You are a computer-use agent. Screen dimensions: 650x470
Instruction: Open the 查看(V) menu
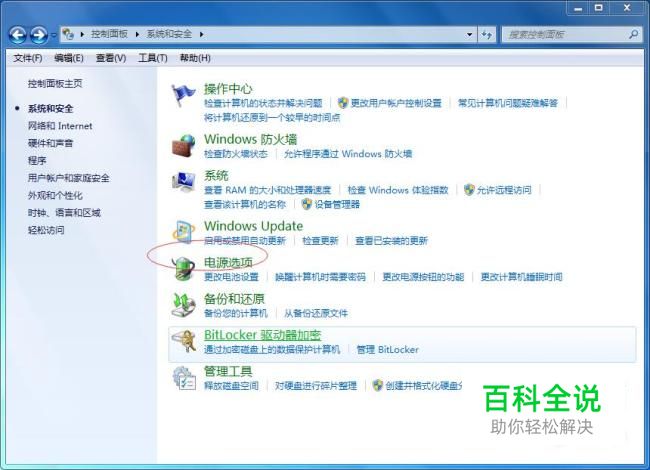tap(111, 58)
